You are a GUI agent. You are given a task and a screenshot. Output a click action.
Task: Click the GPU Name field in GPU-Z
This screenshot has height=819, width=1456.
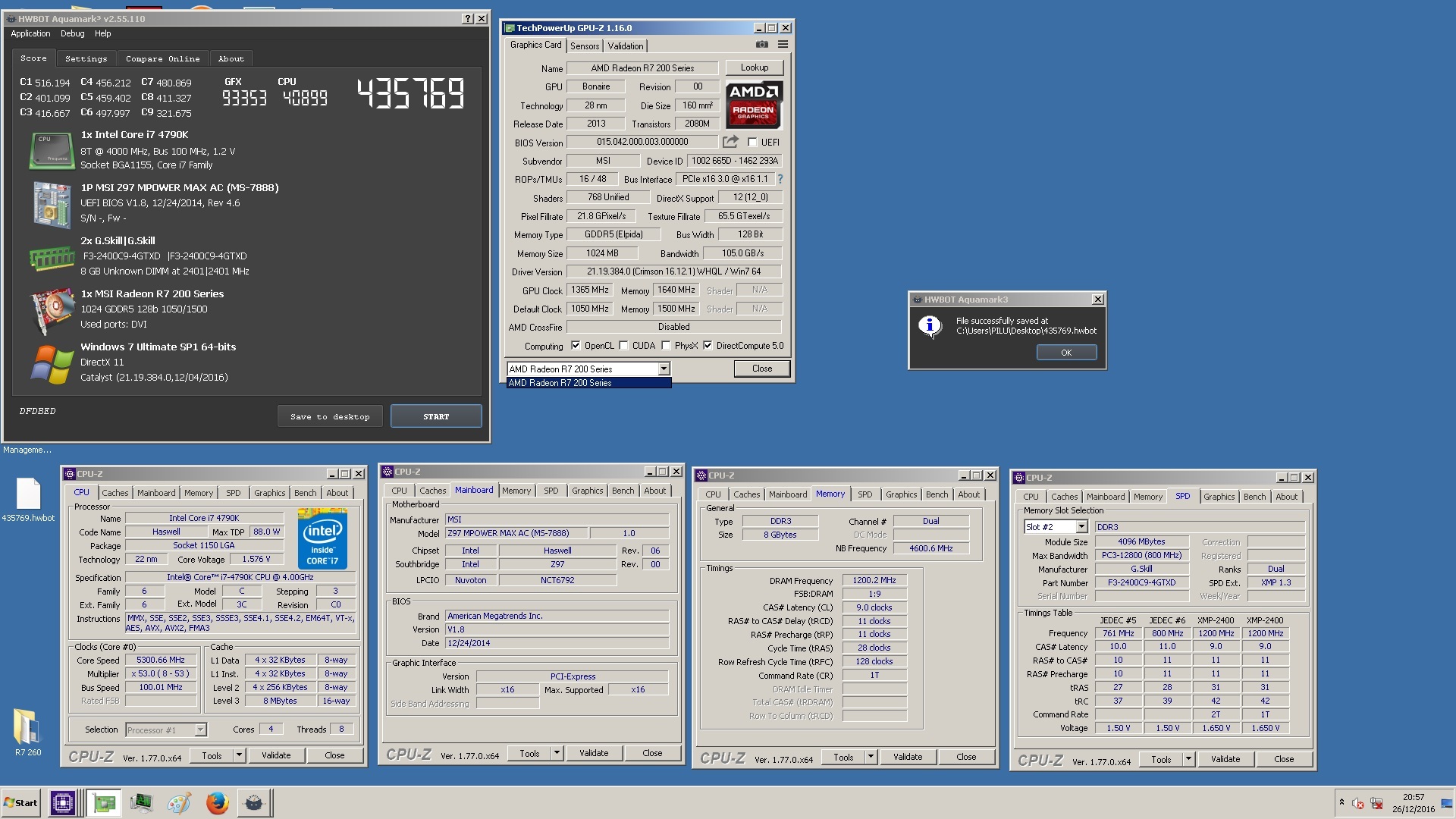642,68
